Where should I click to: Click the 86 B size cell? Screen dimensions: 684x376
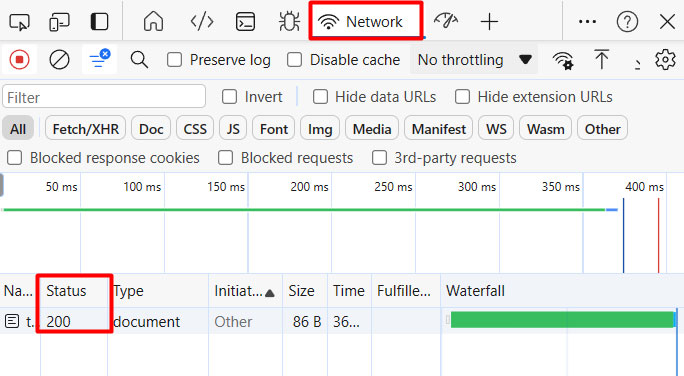click(304, 321)
